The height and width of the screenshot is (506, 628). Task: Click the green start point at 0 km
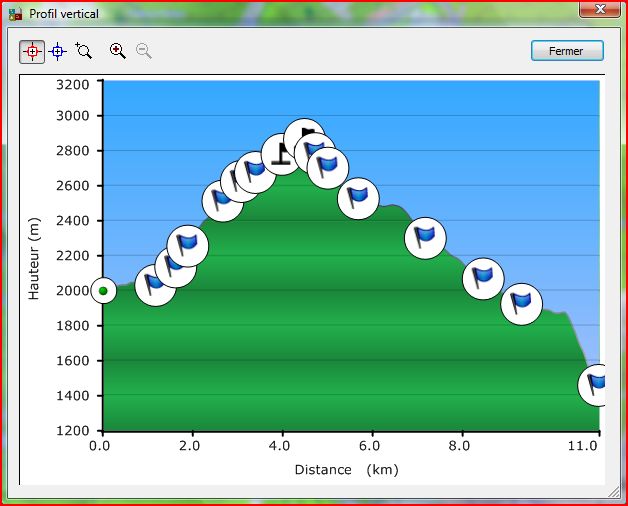(x=103, y=291)
